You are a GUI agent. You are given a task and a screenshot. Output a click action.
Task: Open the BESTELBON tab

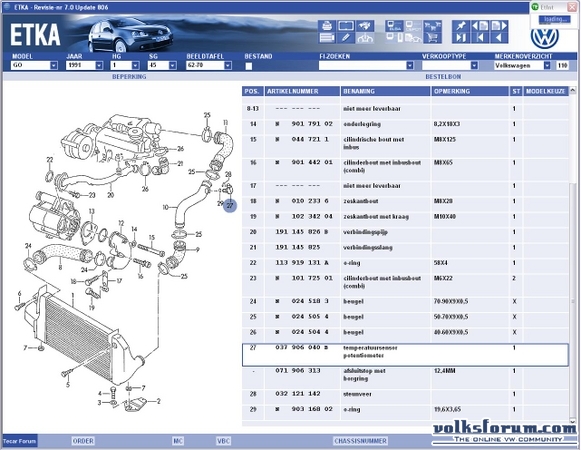[x=443, y=77]
